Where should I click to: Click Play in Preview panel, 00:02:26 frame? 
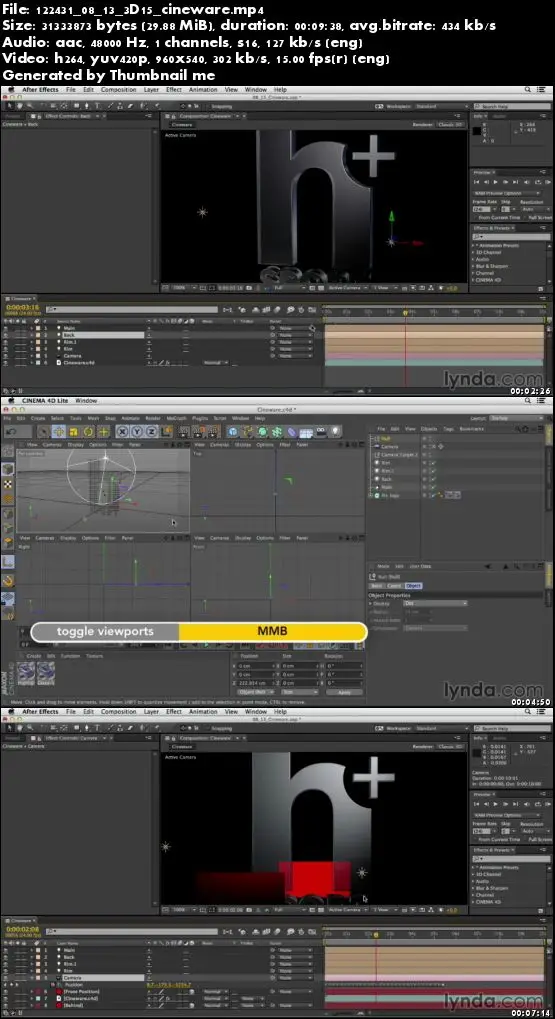[498, 183]
